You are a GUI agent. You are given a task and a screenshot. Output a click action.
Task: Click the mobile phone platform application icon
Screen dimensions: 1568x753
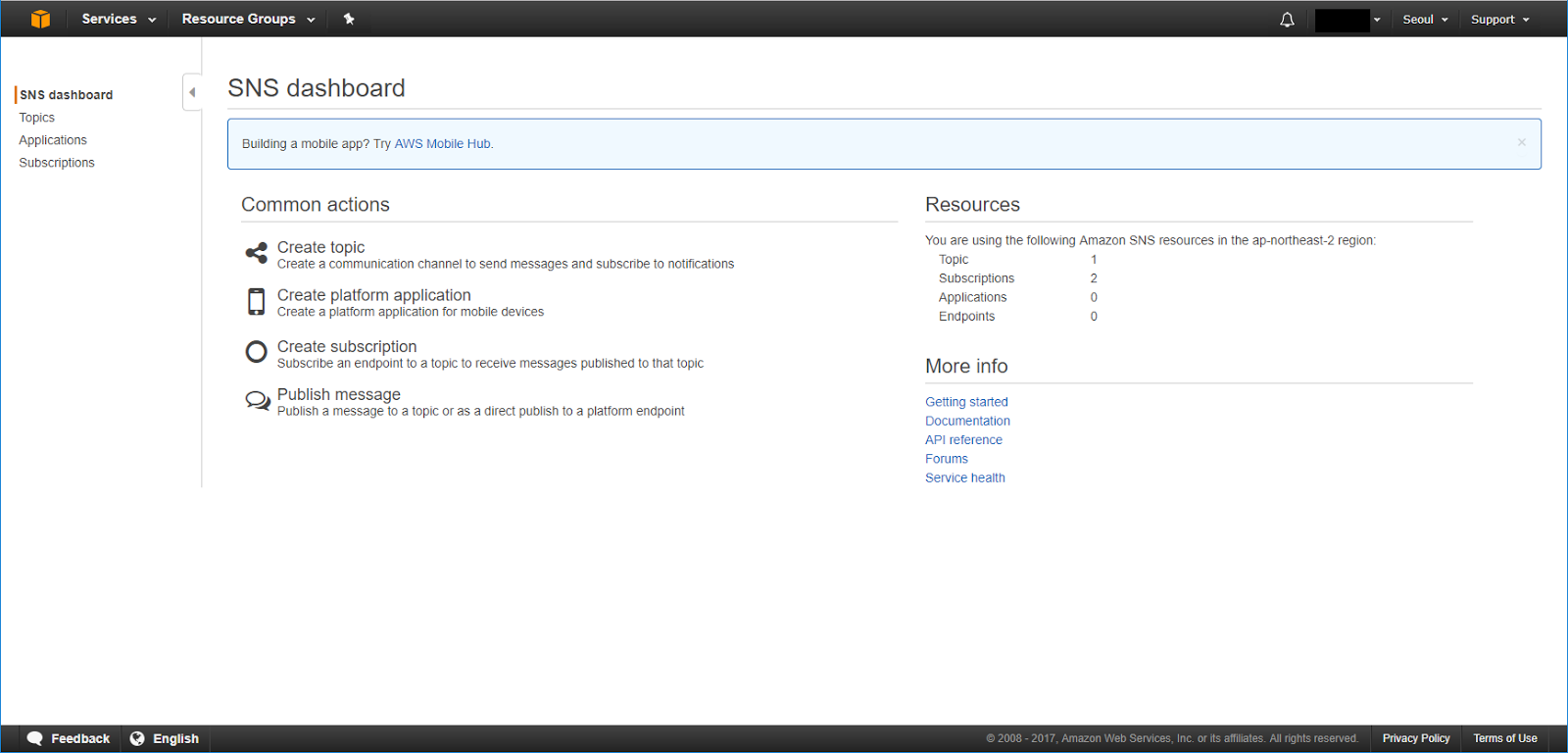(256, 301)
